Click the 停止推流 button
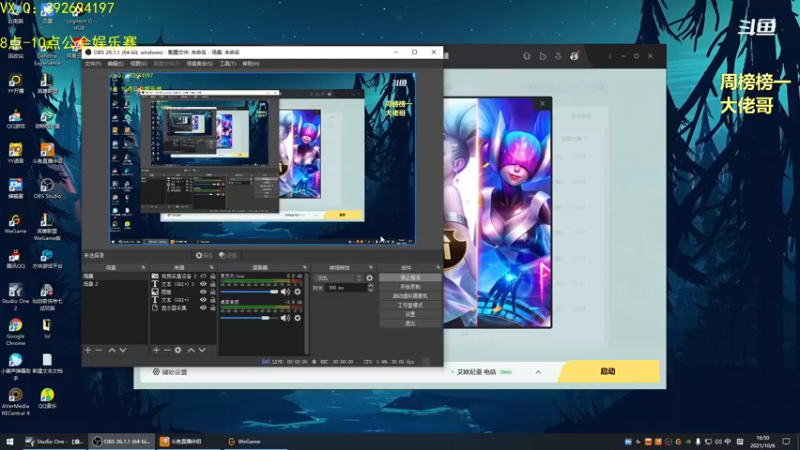 tap(410, 278)
